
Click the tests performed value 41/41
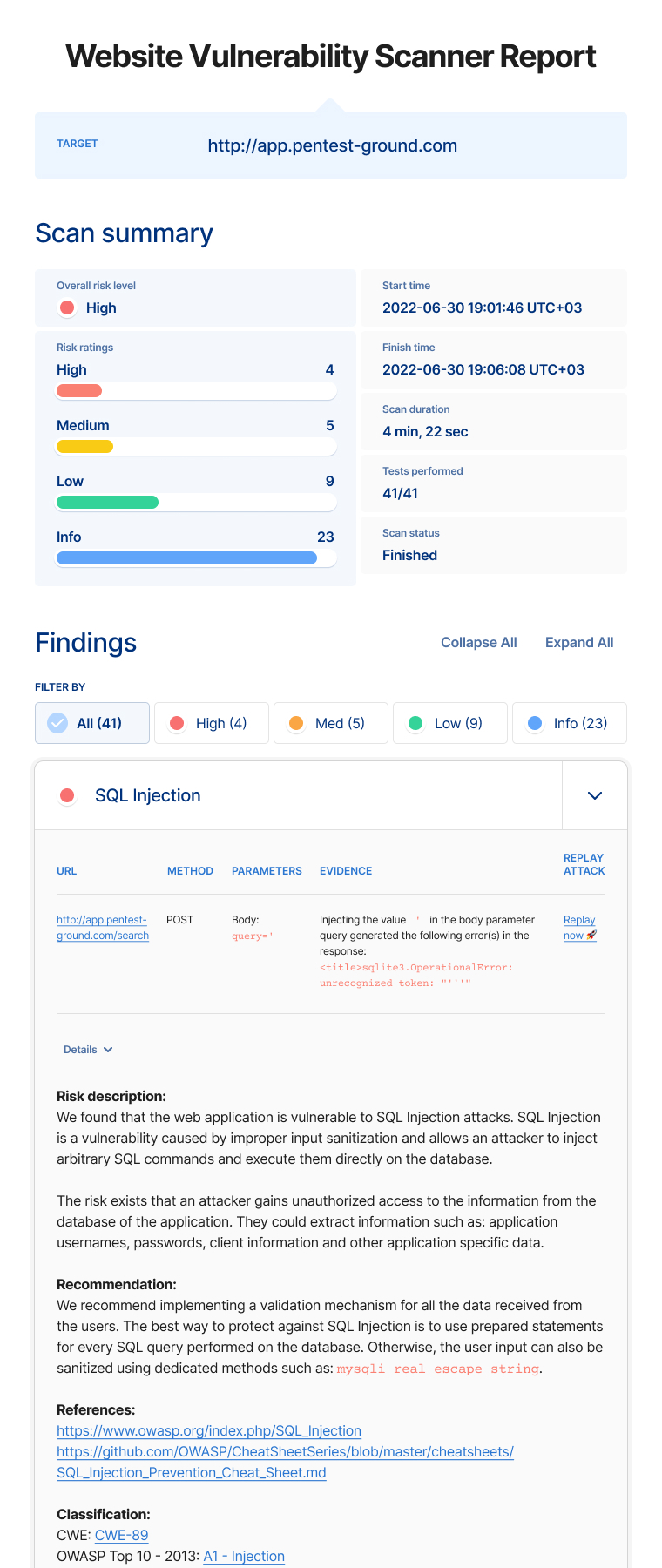[x=400, y=493]
